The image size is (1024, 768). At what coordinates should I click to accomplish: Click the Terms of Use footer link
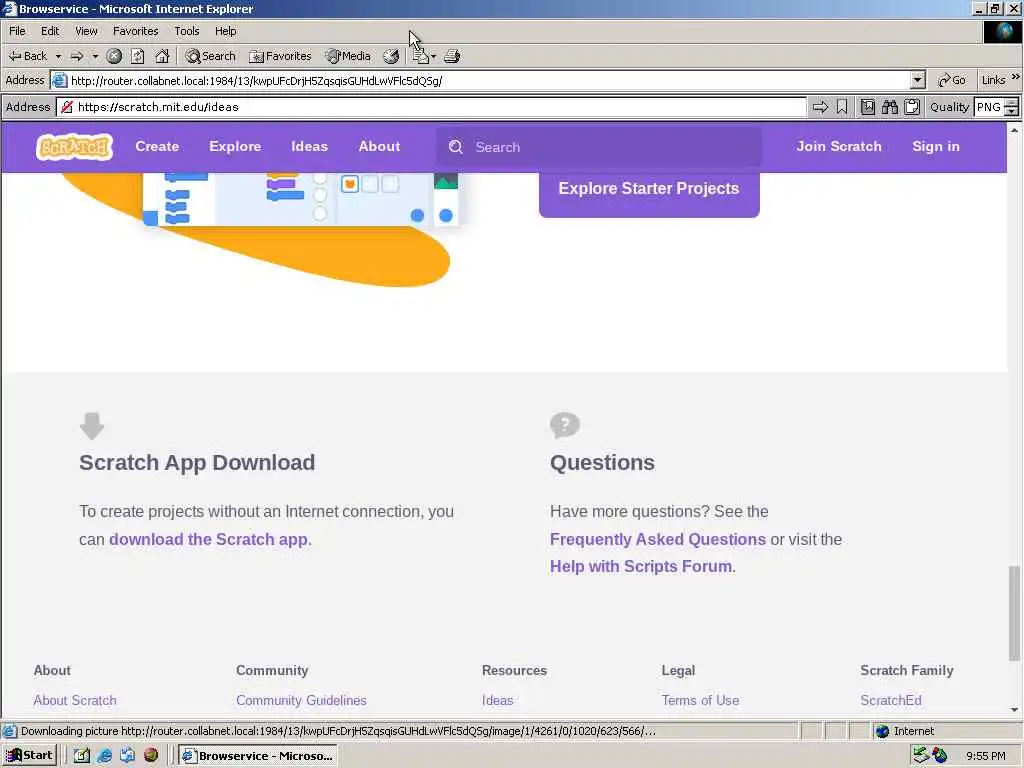700,700
